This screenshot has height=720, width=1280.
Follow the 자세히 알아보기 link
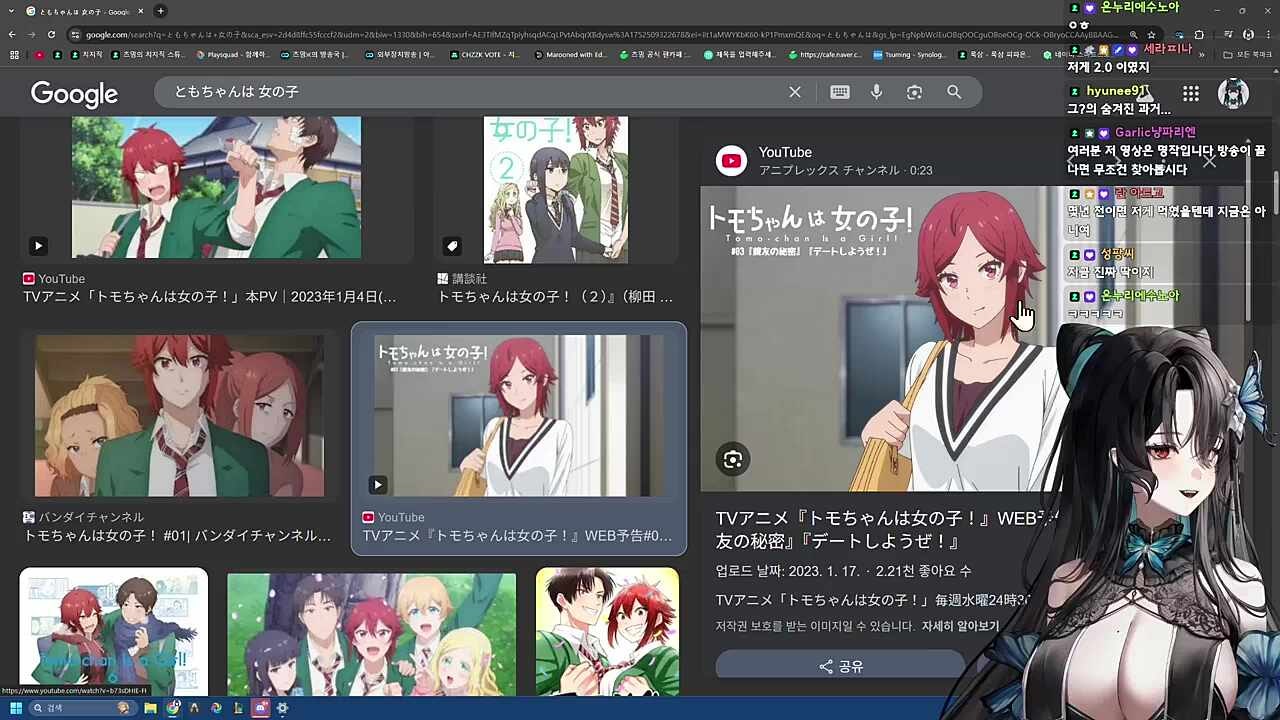tap(960, 626)
